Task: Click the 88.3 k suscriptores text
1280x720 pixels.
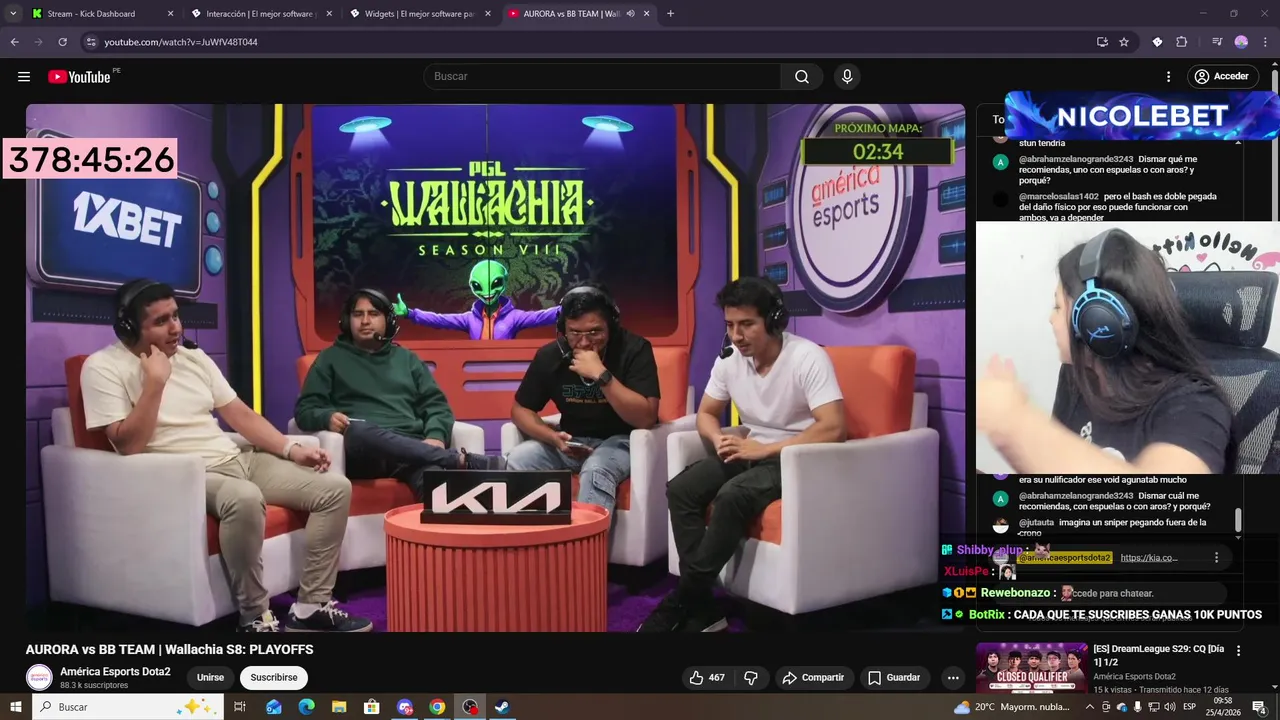Action: 94,685
